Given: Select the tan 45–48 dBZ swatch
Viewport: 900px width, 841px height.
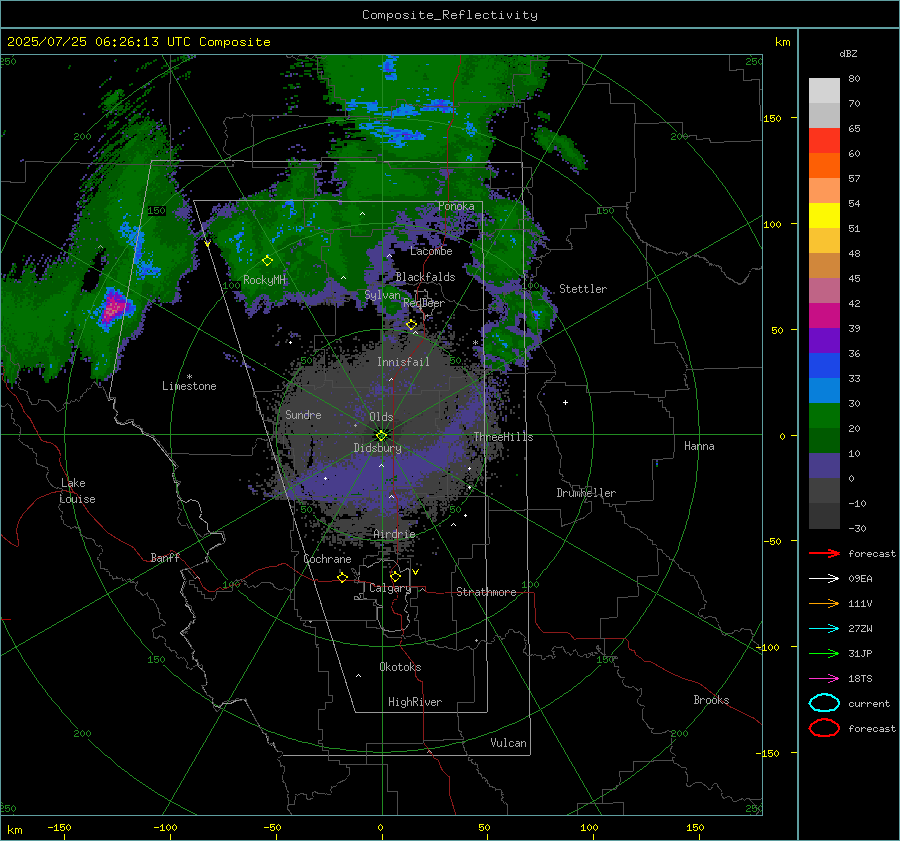Looking at the screenshot, I should 824,265.
